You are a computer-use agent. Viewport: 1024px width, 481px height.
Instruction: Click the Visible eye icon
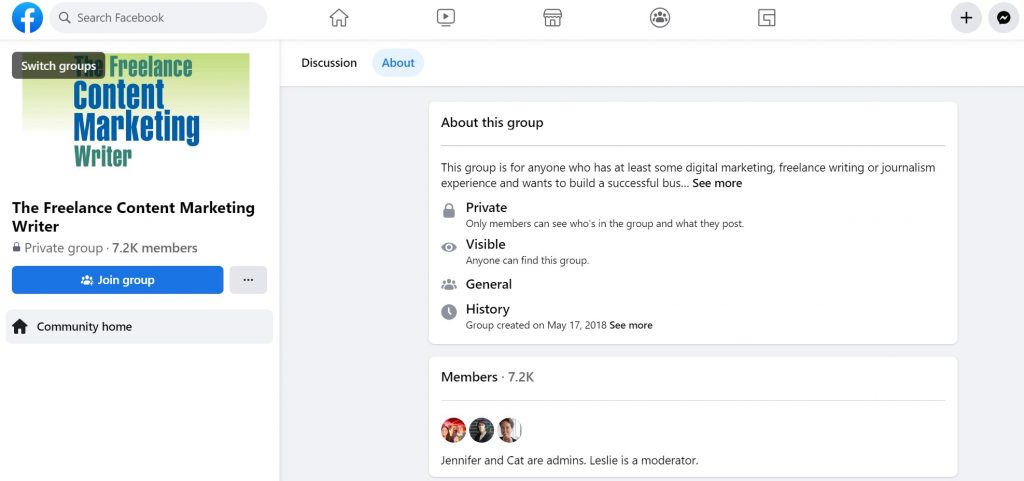tap(449, 247)
